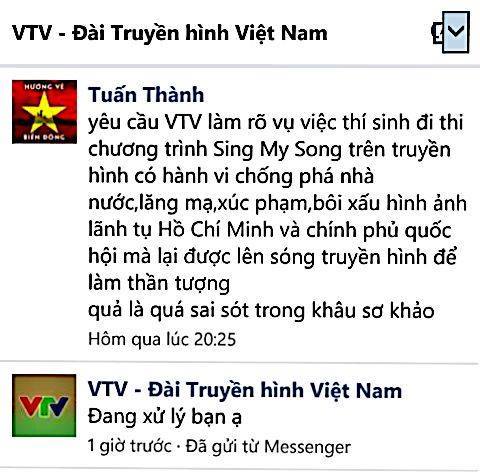Screen dimensions: 480x472
Task: Open the chevron dropdown beside the page title
Action: (456, 32)
